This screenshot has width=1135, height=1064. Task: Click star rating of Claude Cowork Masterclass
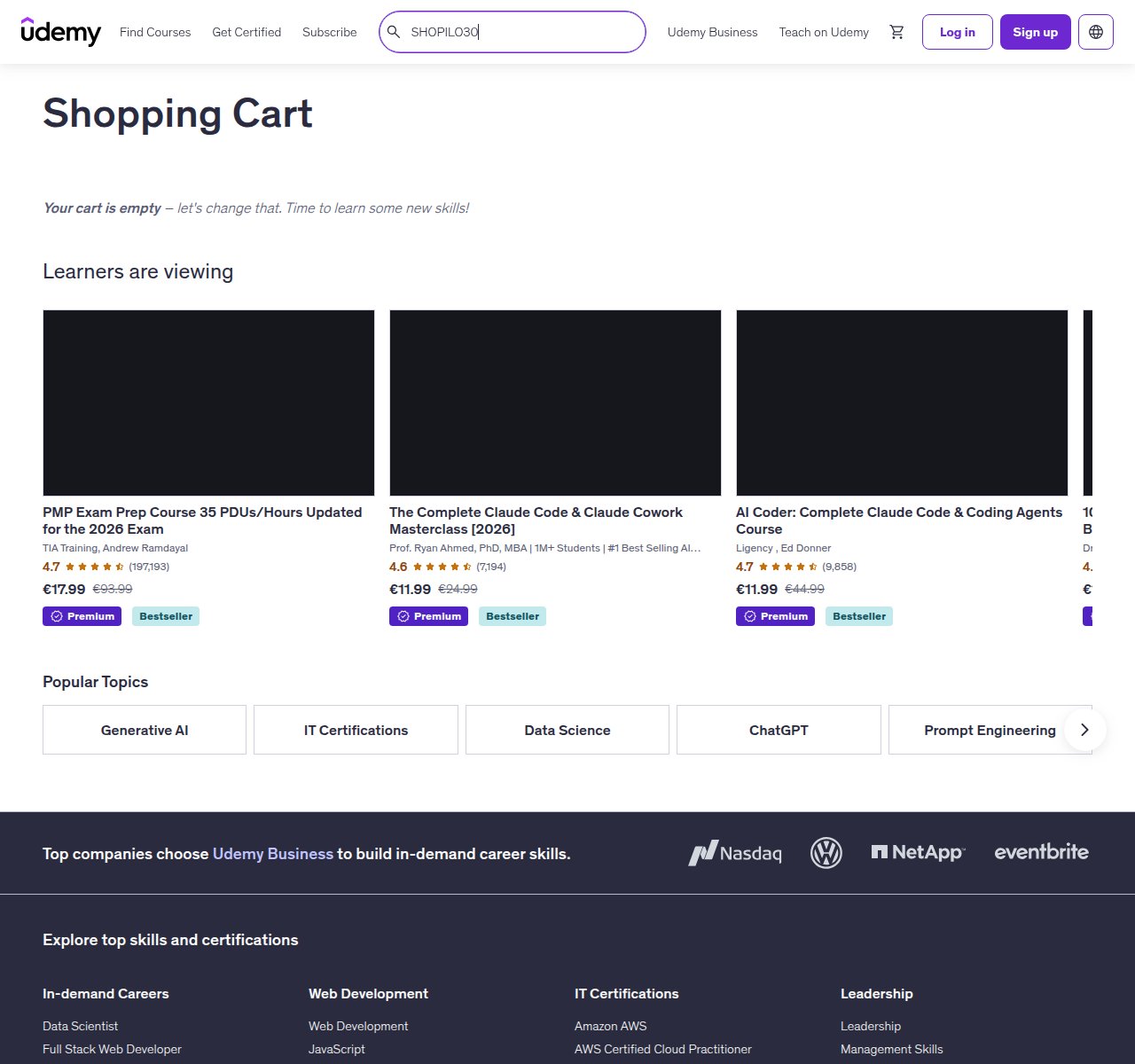click(x=442, y=567)
